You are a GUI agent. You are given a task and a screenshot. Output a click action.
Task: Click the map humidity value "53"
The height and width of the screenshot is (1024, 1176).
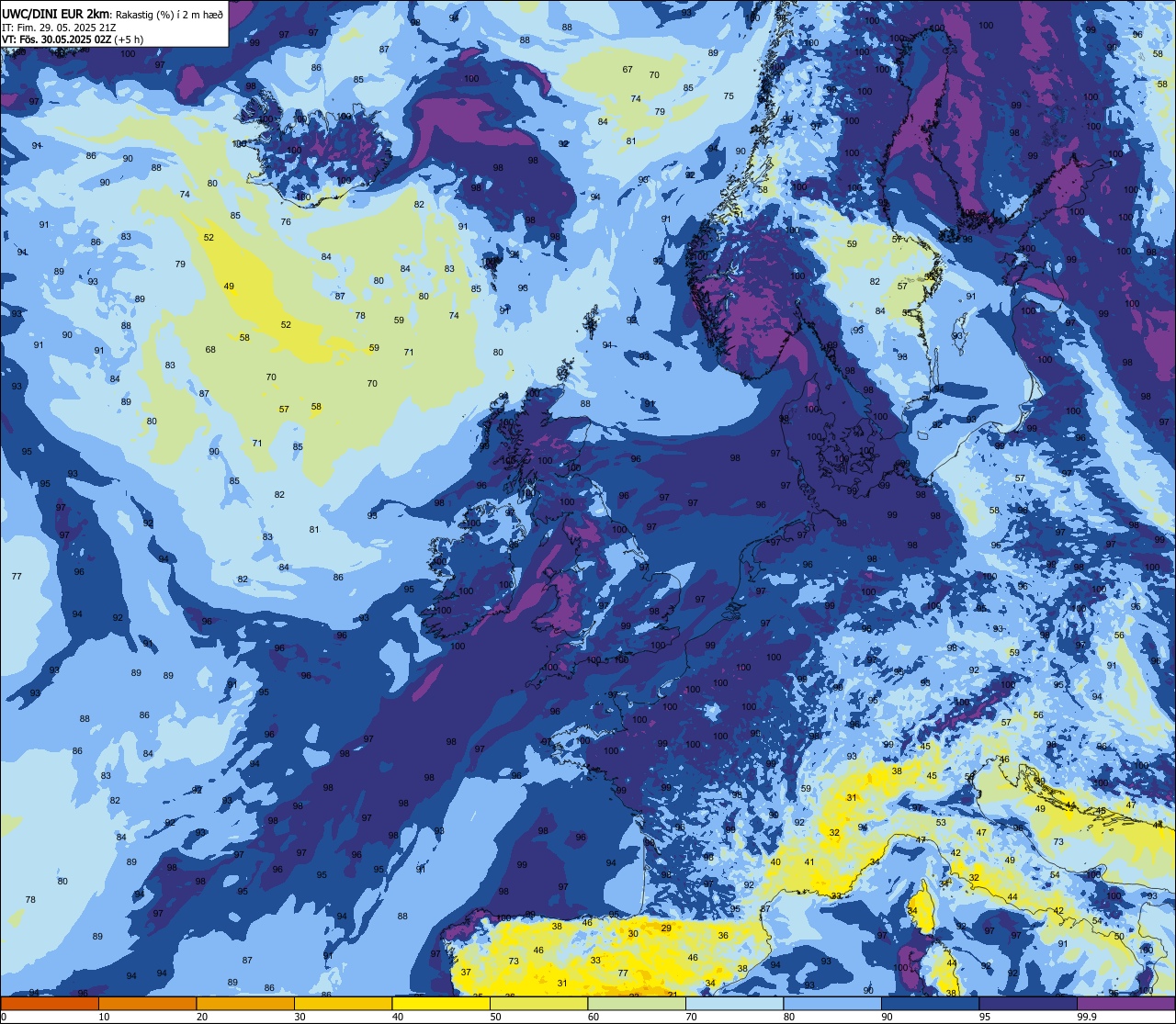coord(941,823)
